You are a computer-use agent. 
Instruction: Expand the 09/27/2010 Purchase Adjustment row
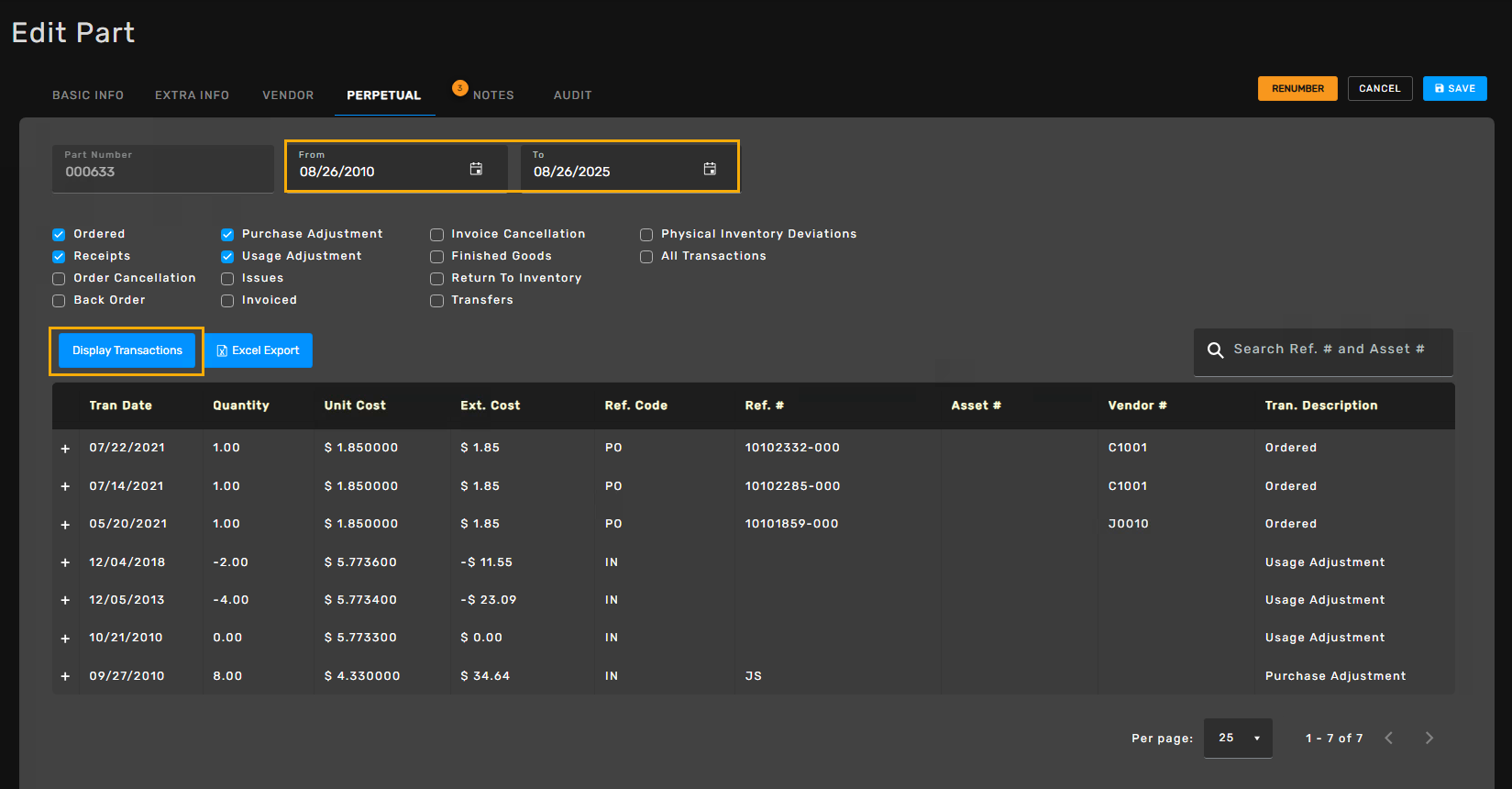[x=65, y=676]
